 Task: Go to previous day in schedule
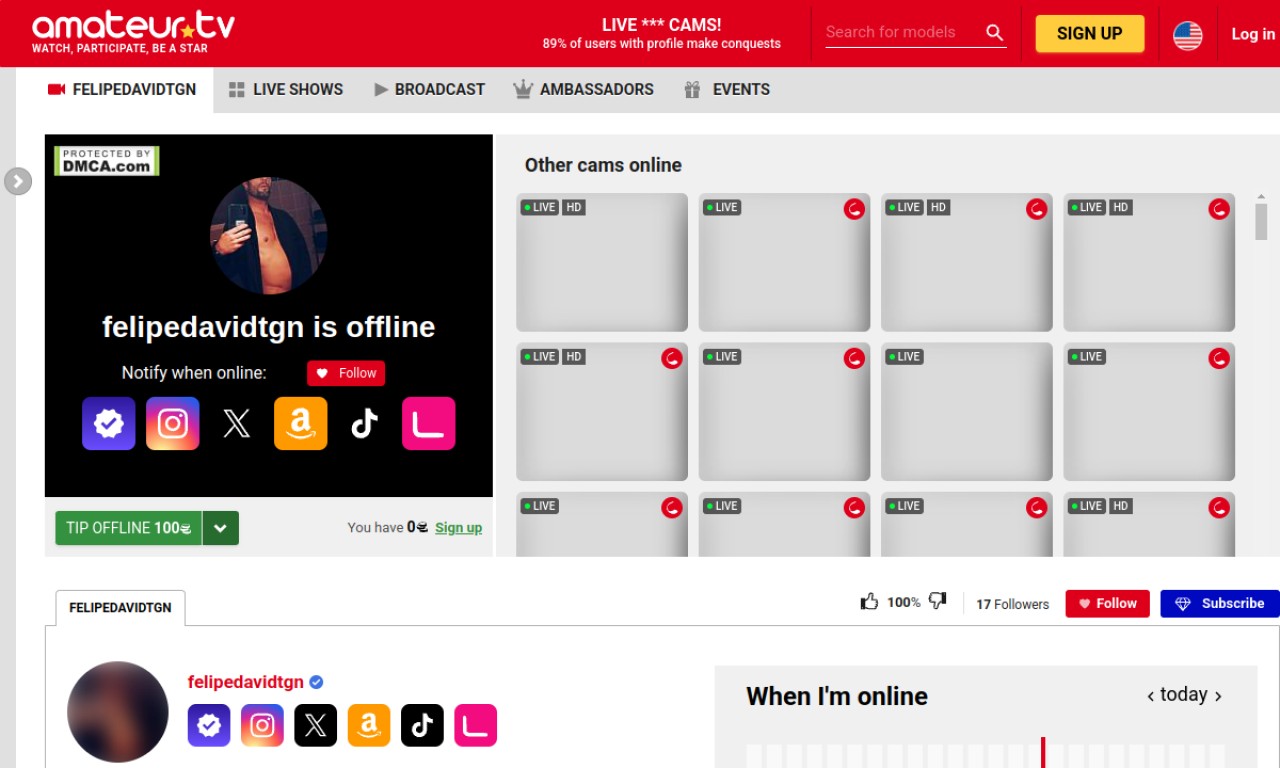1151,696
